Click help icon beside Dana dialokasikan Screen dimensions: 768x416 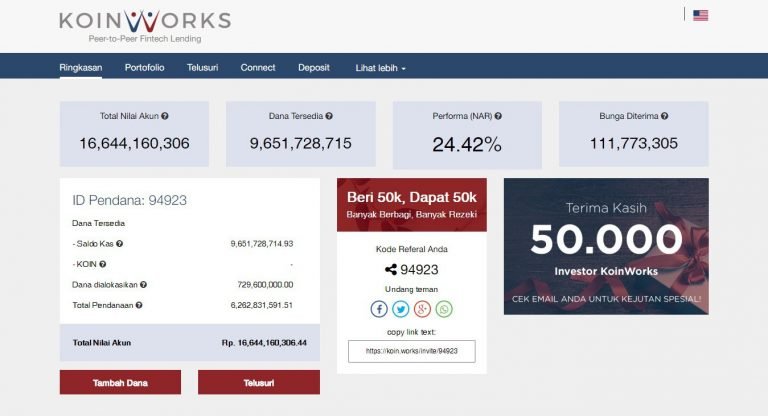tap(144, 285)
